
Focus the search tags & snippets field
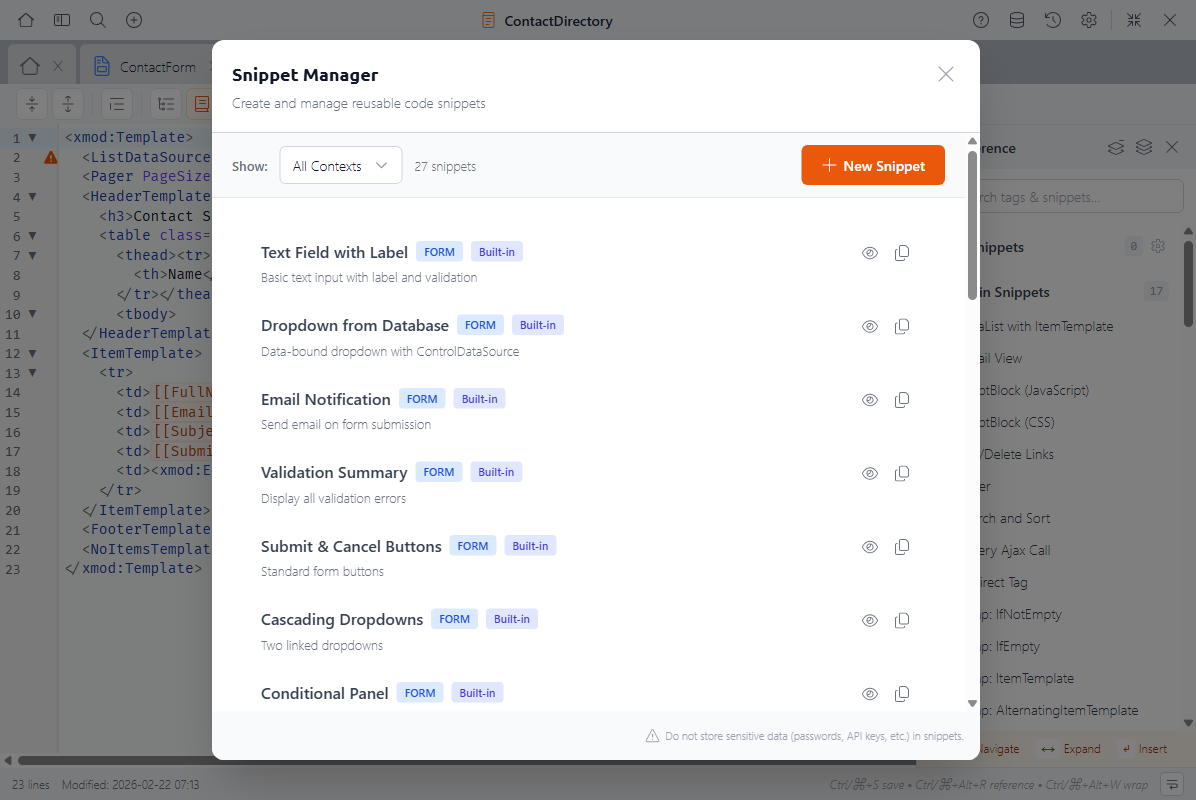tap(1082, 197)
